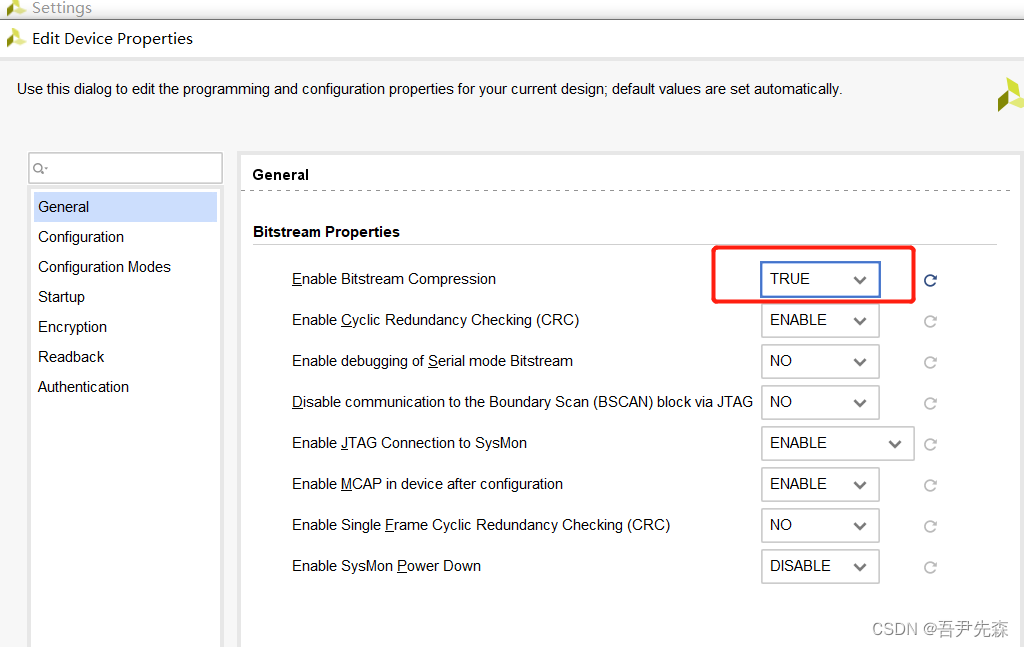Viewport: 1024px width, 647px height.
Task: Open the SysMon Power Down dropdown
Action: [820, 567]
